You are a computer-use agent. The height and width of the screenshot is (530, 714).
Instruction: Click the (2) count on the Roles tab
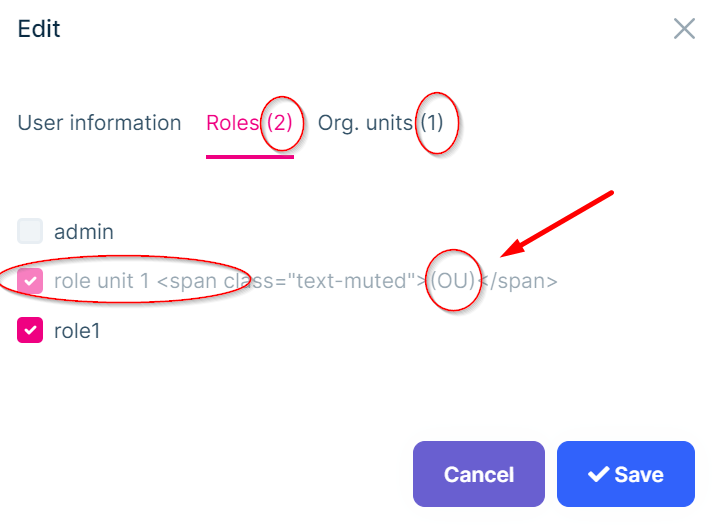click(x=277, y=123)
